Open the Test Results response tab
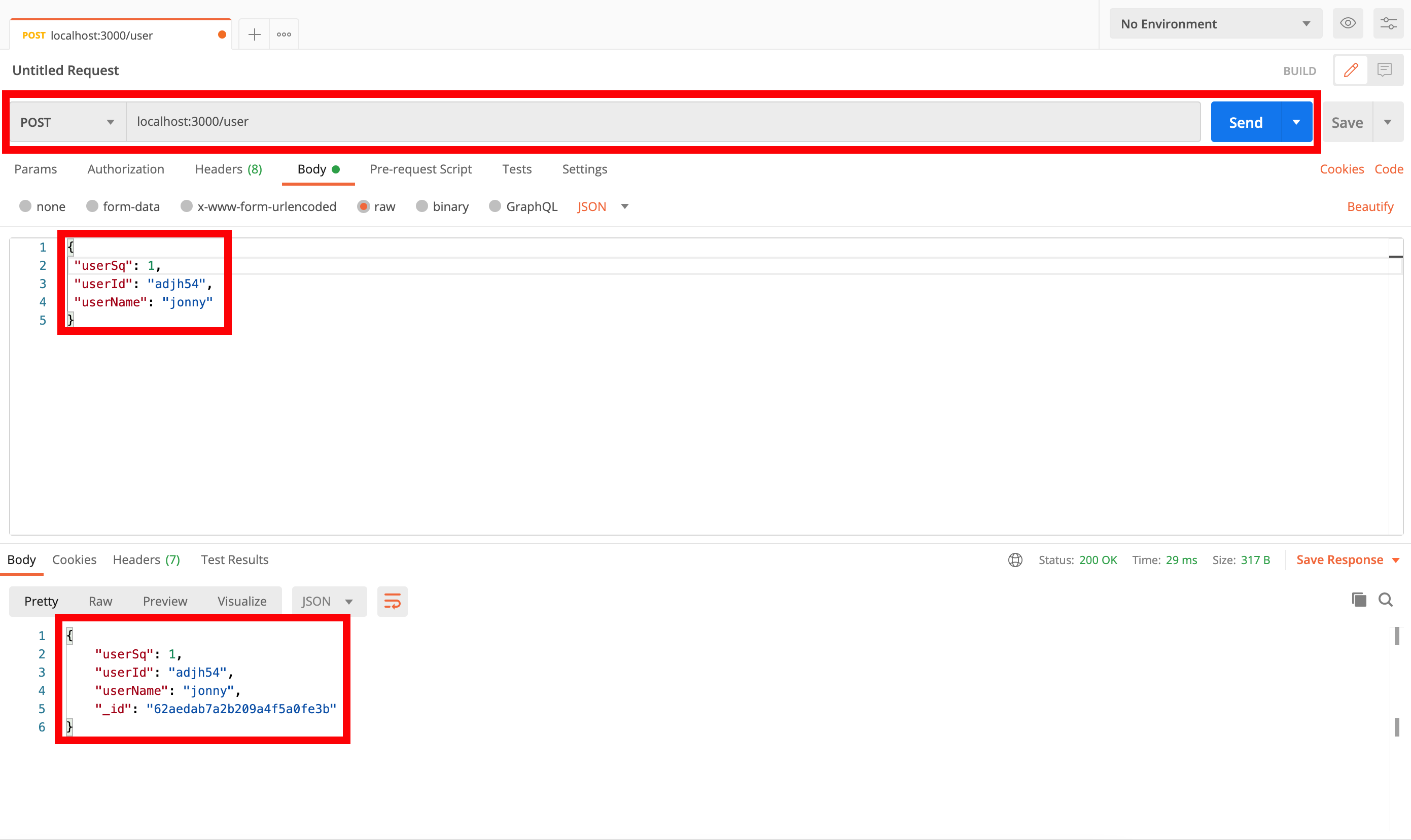This screenshot has height=840, width=1411. coord(234,560)
